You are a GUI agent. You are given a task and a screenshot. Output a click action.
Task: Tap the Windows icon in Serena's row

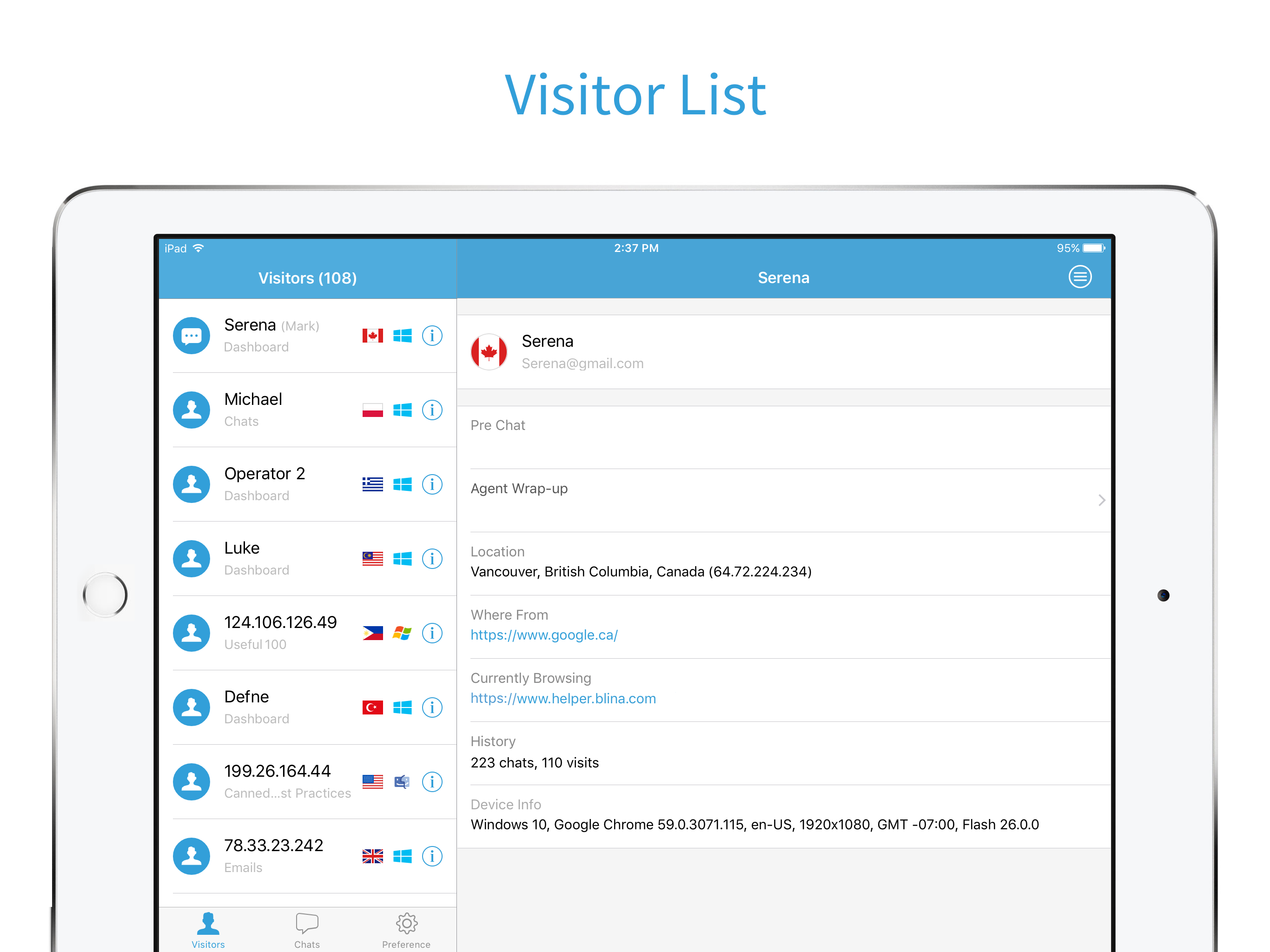[x=403, y=335]
